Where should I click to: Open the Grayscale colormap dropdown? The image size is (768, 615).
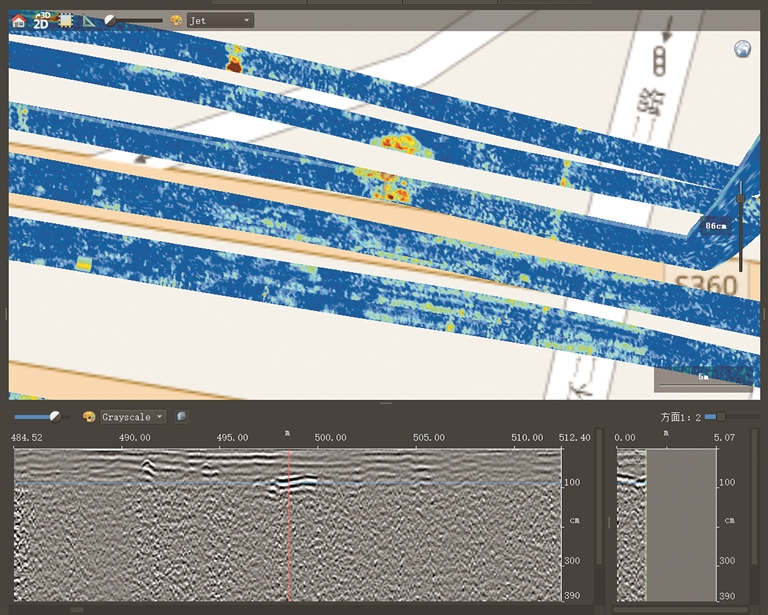[x=133, y=416]
